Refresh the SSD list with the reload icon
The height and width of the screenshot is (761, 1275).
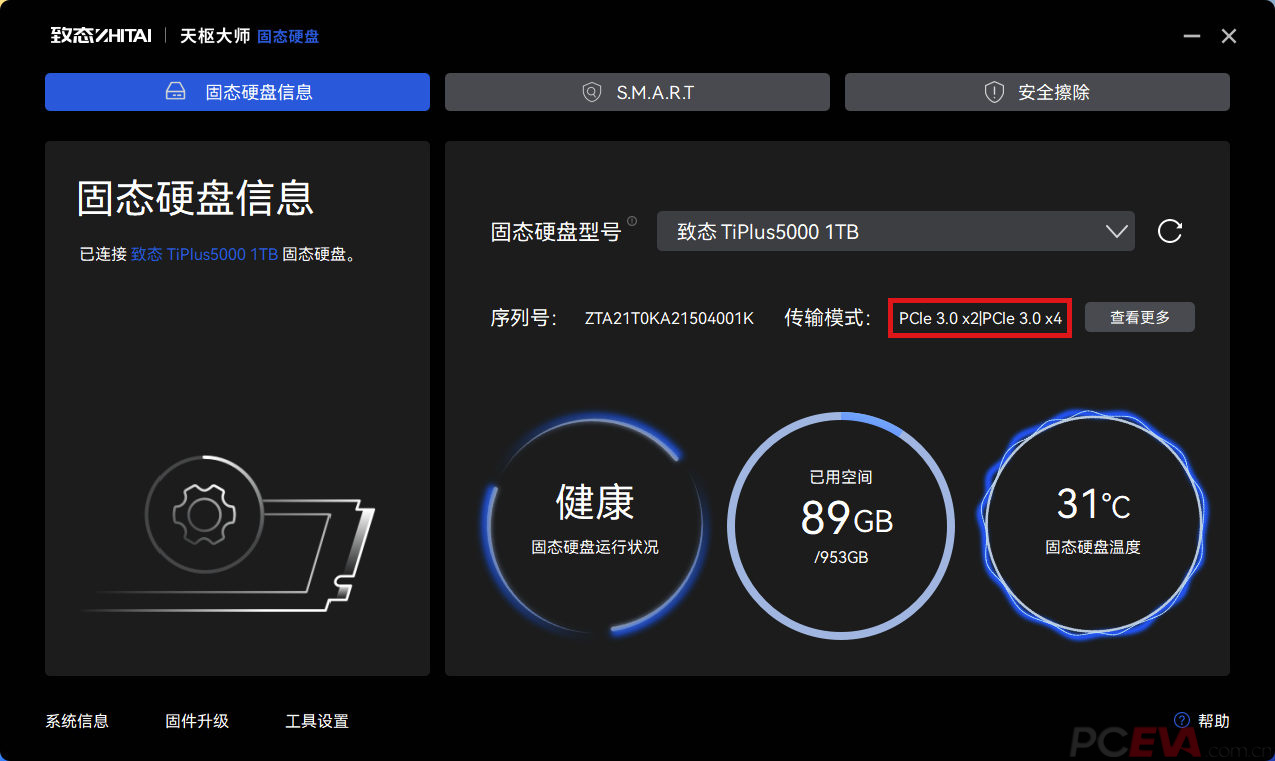[x=1169, y=231]
